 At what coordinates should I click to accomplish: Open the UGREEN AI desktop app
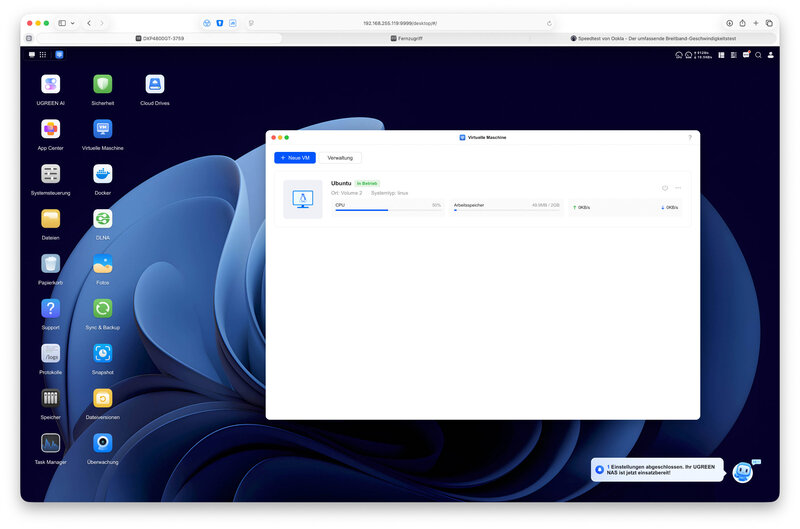tap(51, 84)
